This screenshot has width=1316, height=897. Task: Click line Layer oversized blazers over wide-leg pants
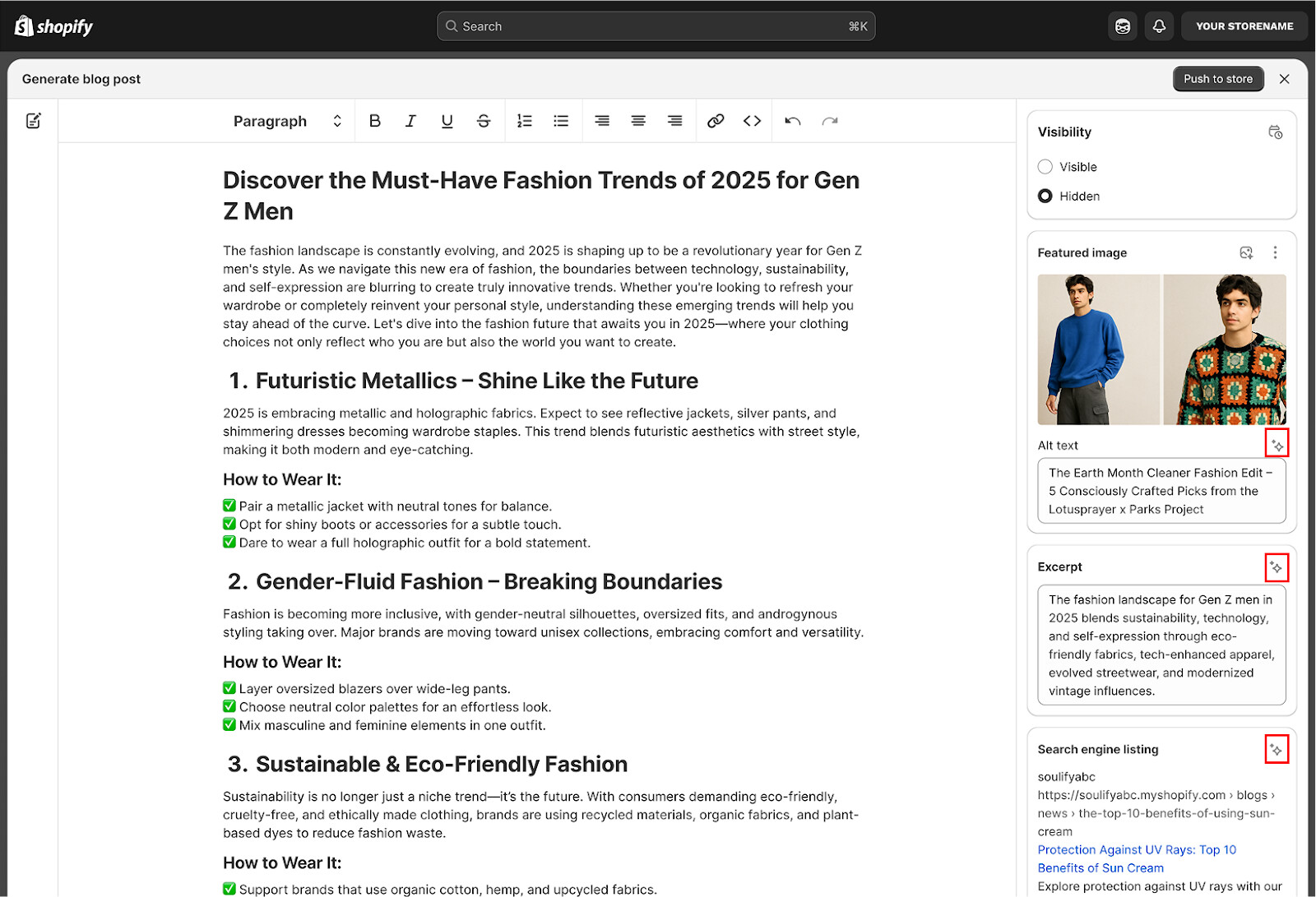coord(367,689)
